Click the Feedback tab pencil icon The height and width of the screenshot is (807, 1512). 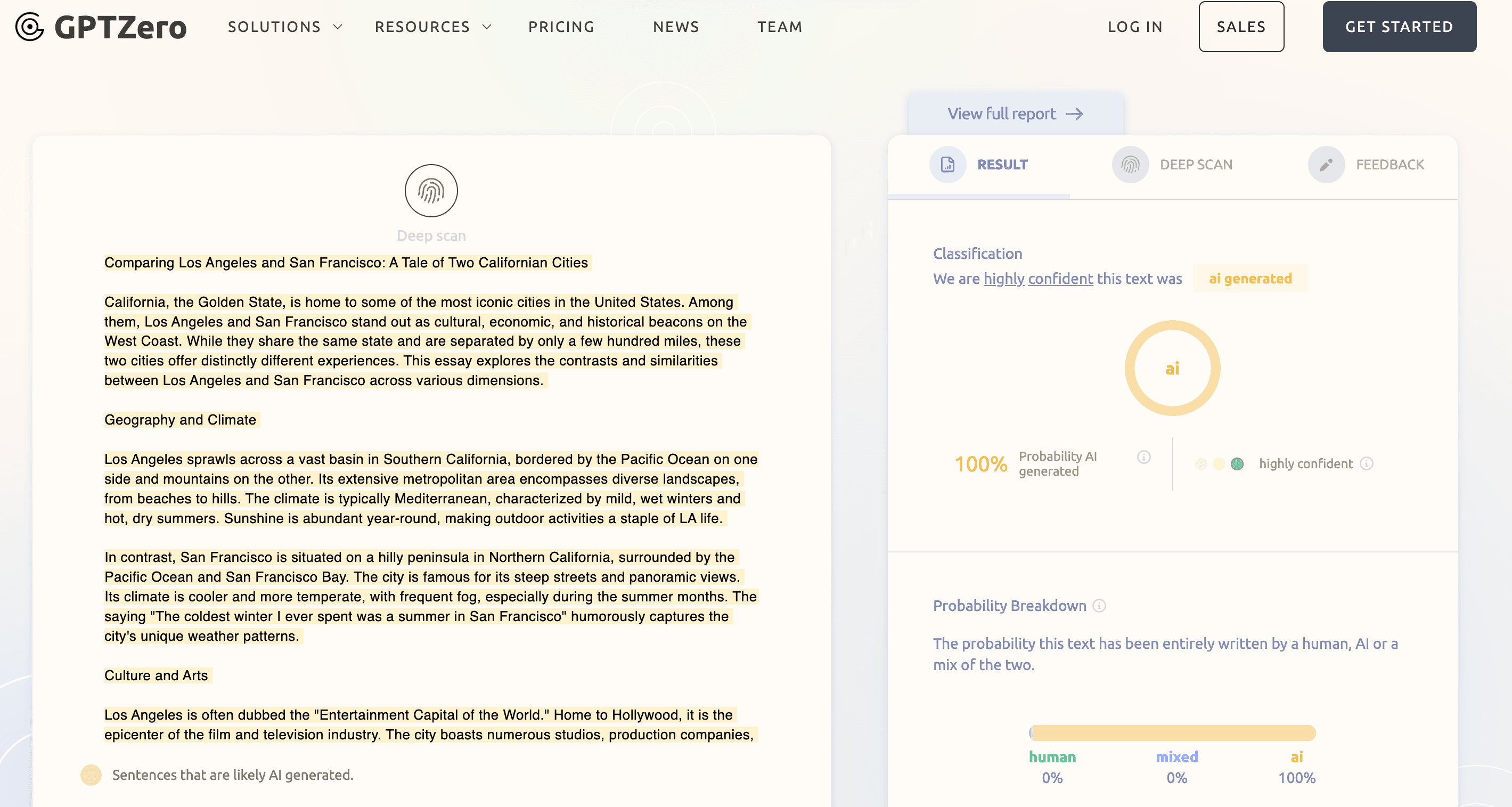click(1326, 165)
